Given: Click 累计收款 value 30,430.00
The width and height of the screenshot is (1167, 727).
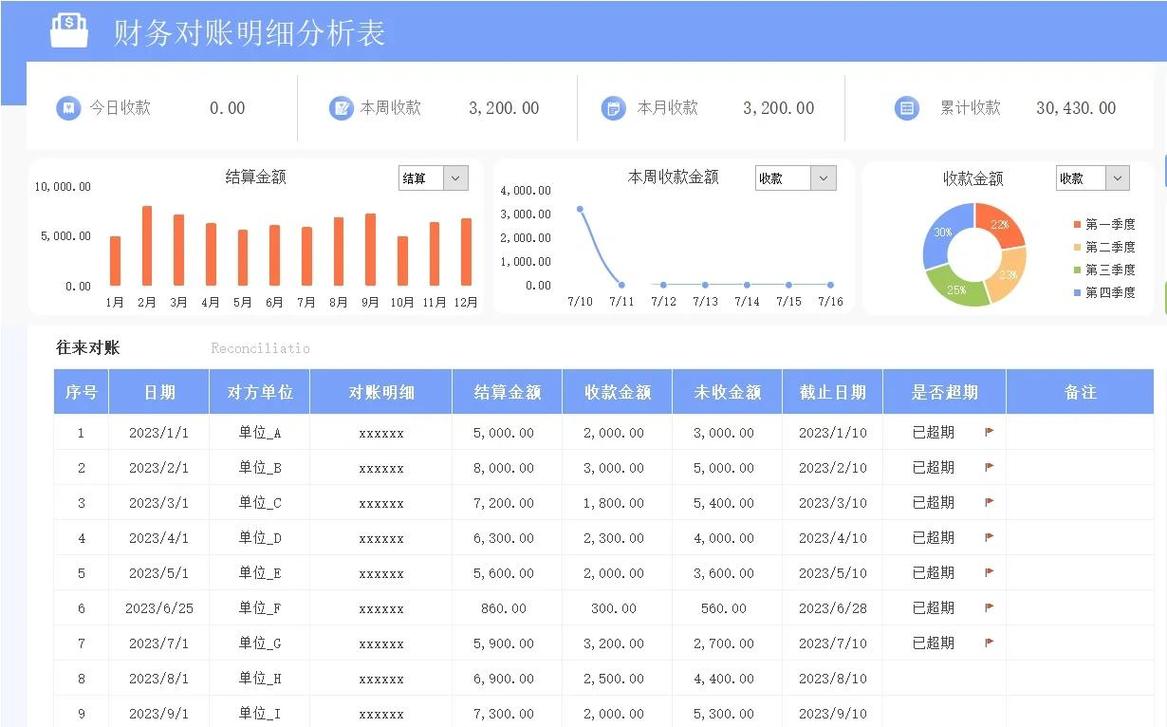Looking at the screenshot, I should tap(1075, 108).
